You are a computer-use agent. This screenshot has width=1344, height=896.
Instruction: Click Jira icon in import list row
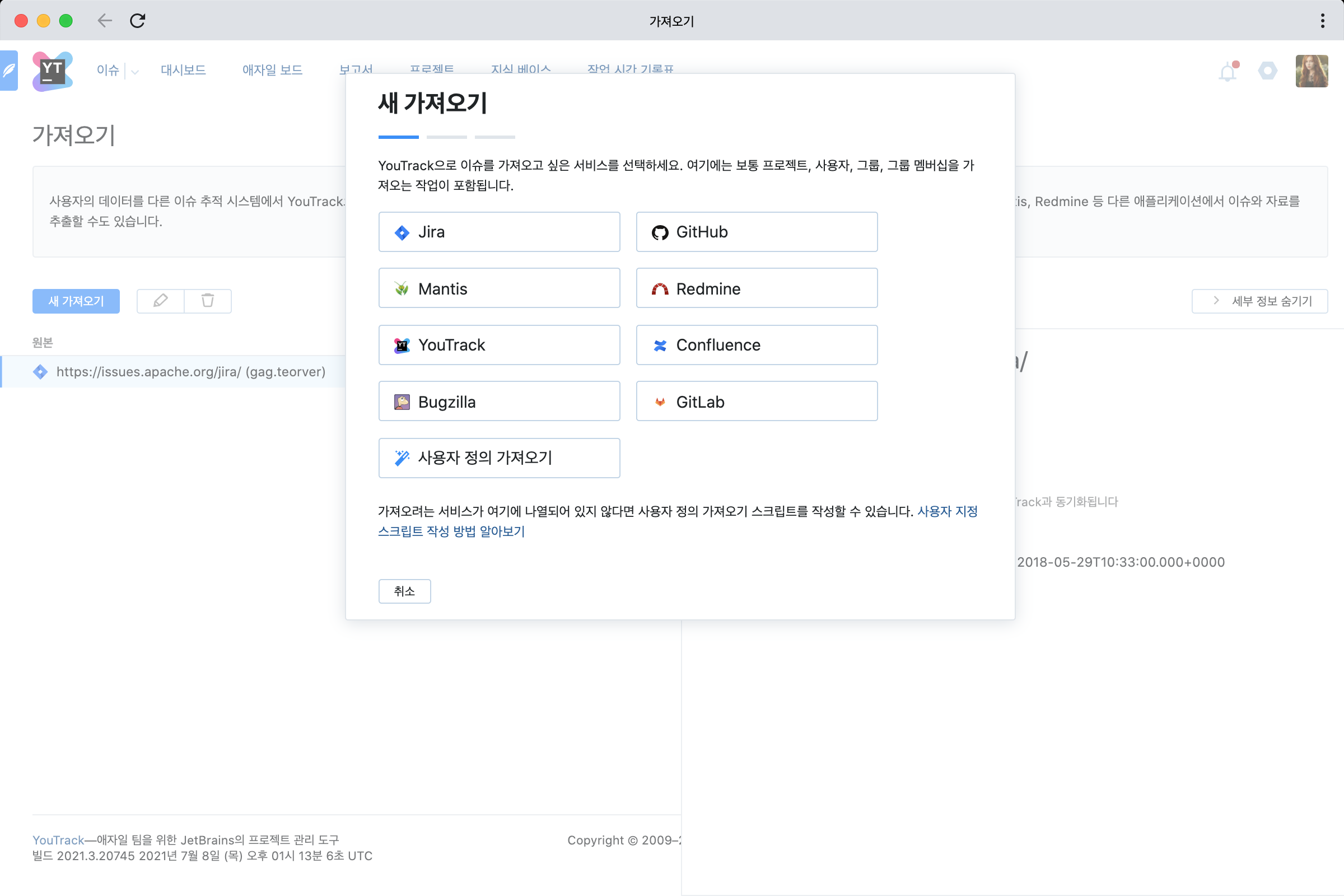pos(40,371)
